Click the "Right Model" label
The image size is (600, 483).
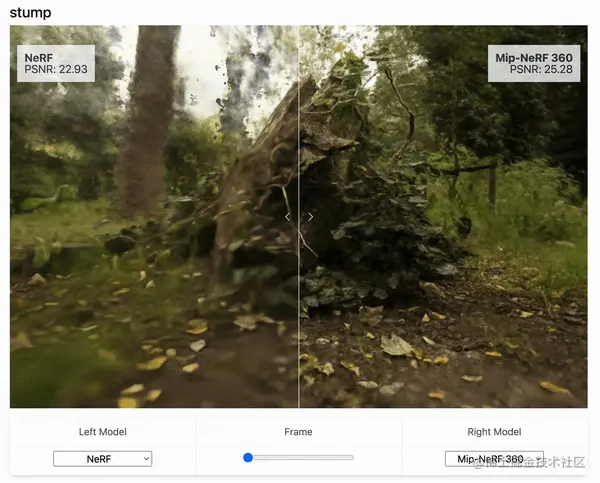tap(494, 432)
